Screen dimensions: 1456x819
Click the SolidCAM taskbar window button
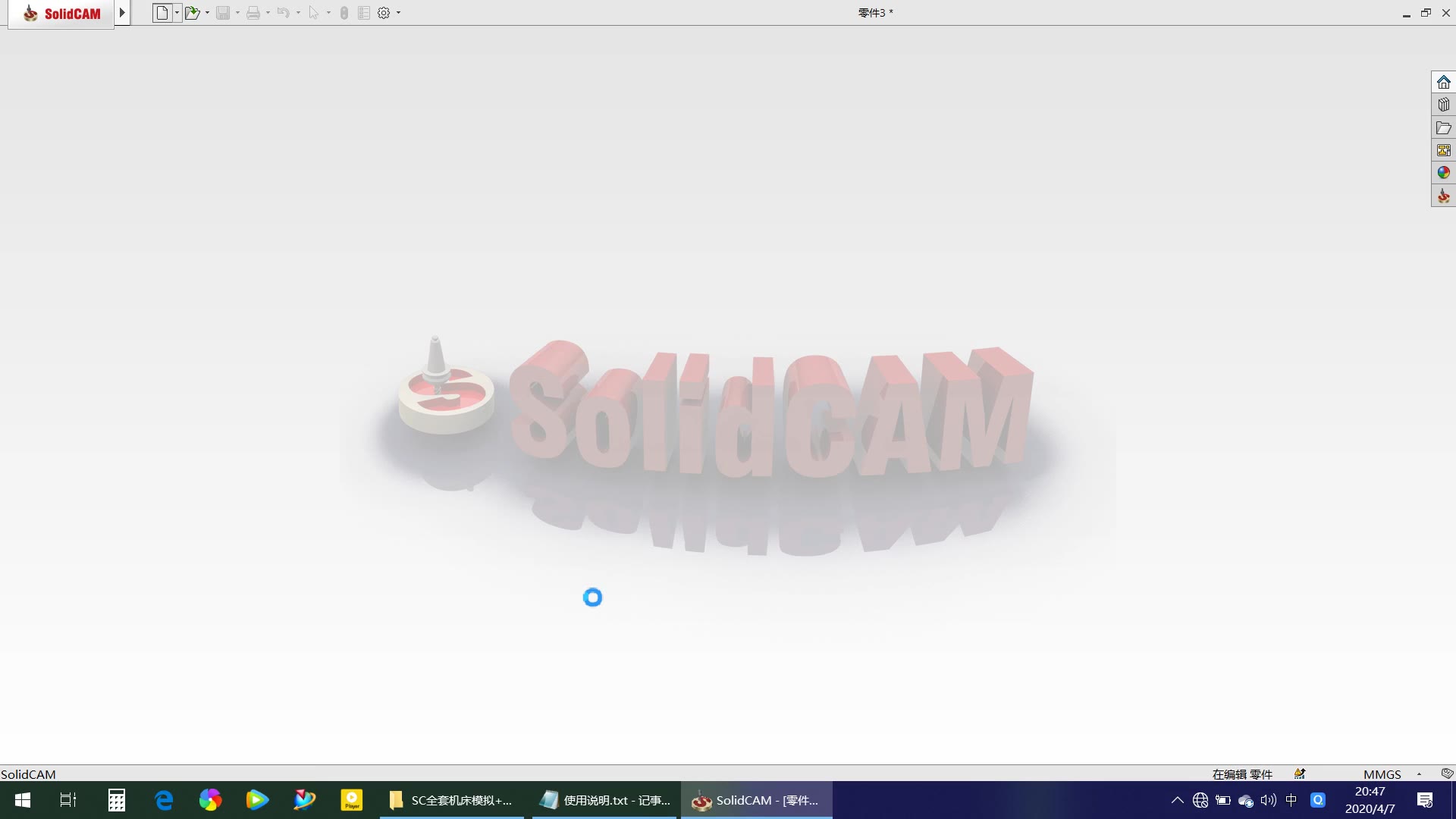pos(756,800)
